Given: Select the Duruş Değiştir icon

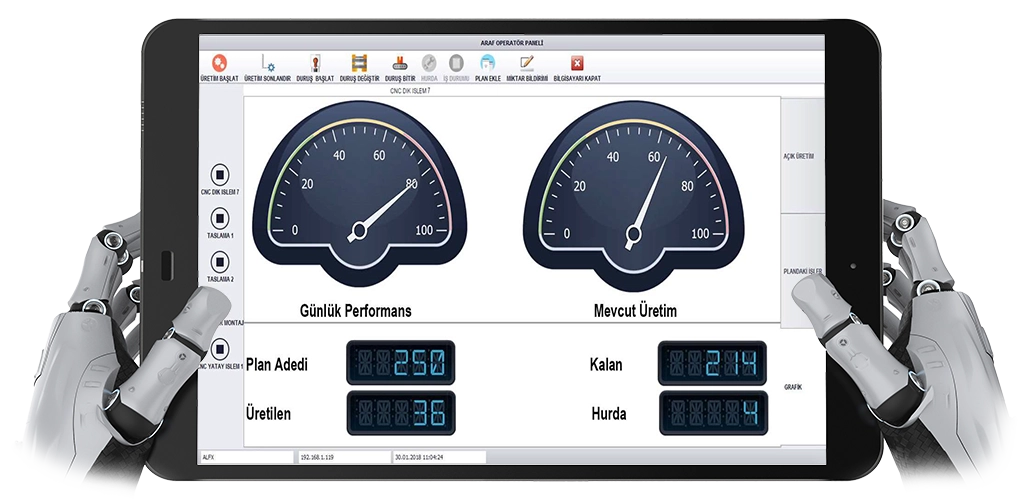Looking at the screenshot, I should click(x=359, y=63).
